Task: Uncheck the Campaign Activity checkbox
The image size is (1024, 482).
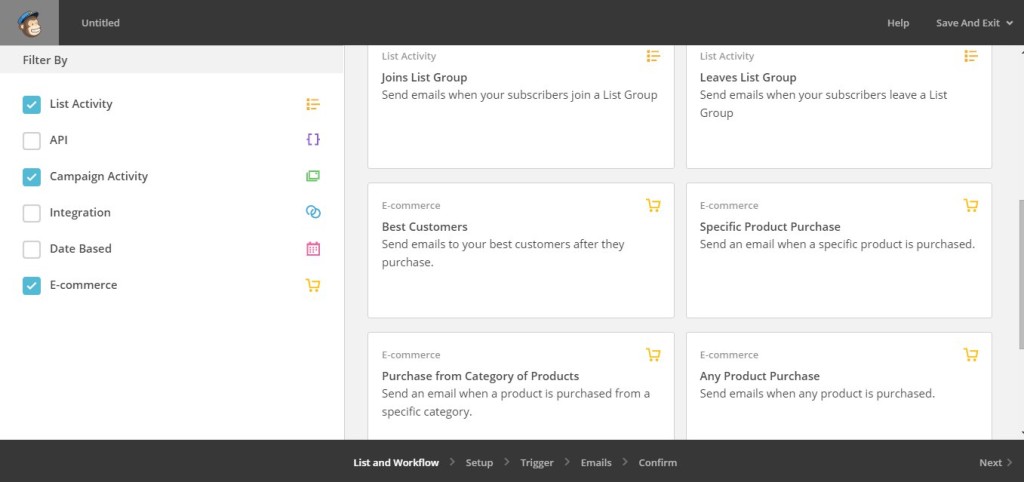Action: pos(31,177)
